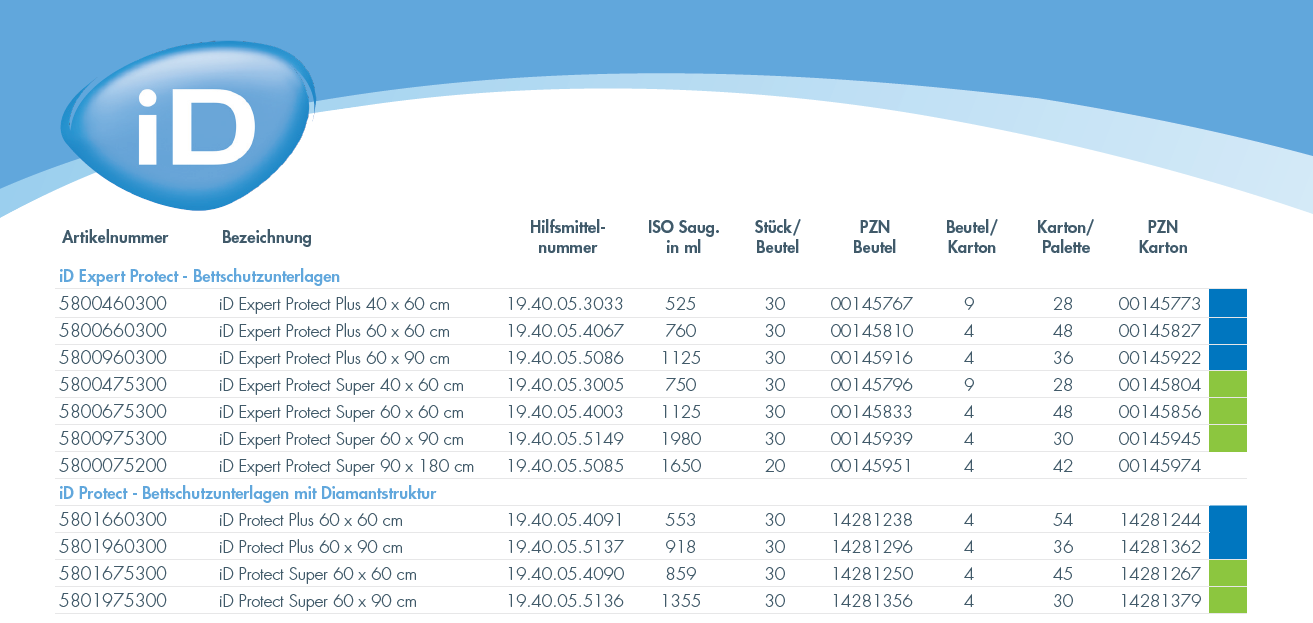Select iD Expert Protect Plus 40 x 60 cm
The height and width of the screenshot is (623, 1313).
[x=335, y=304]
